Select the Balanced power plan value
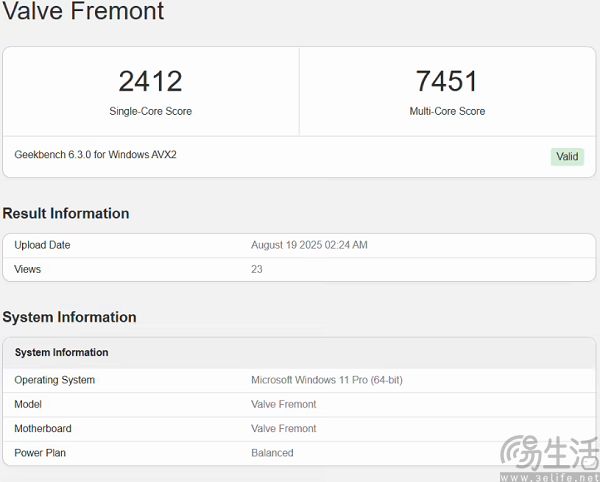 coord(272,453)
